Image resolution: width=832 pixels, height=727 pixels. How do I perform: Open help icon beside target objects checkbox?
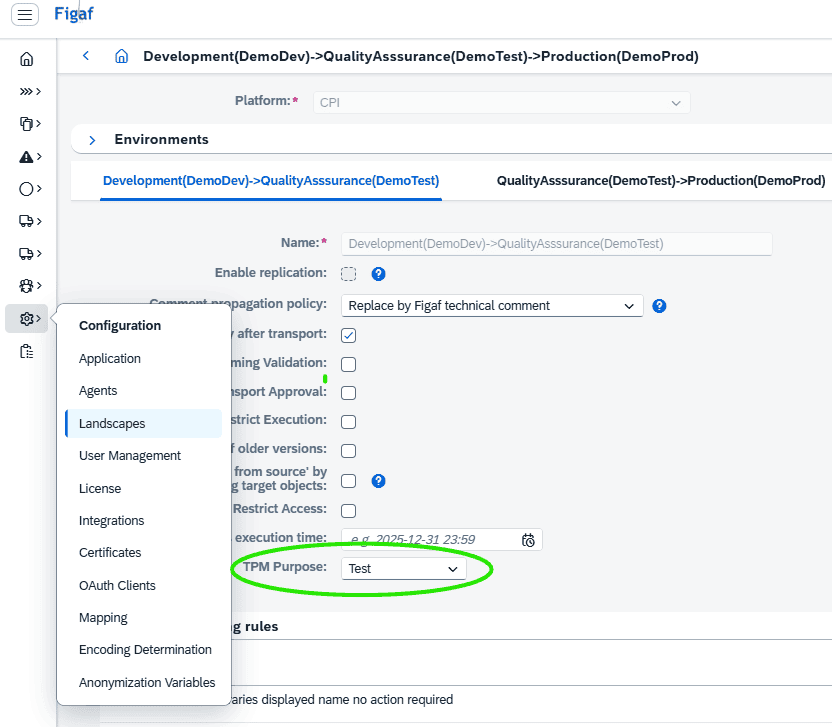click(378, 481)
